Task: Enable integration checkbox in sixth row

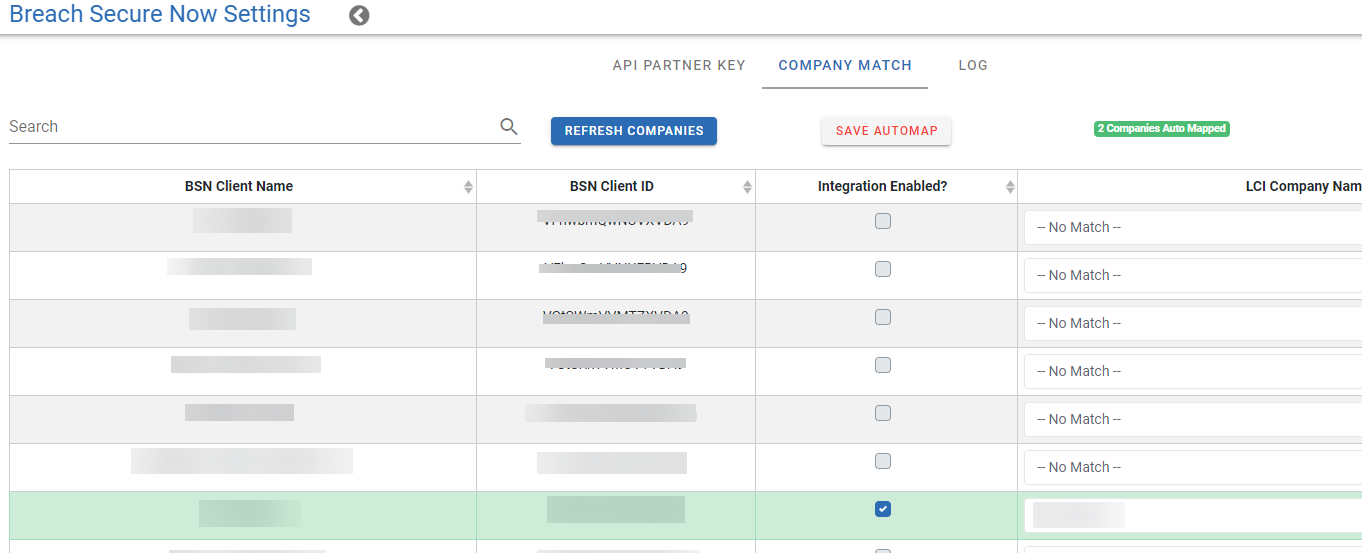Action: [883, 461]
